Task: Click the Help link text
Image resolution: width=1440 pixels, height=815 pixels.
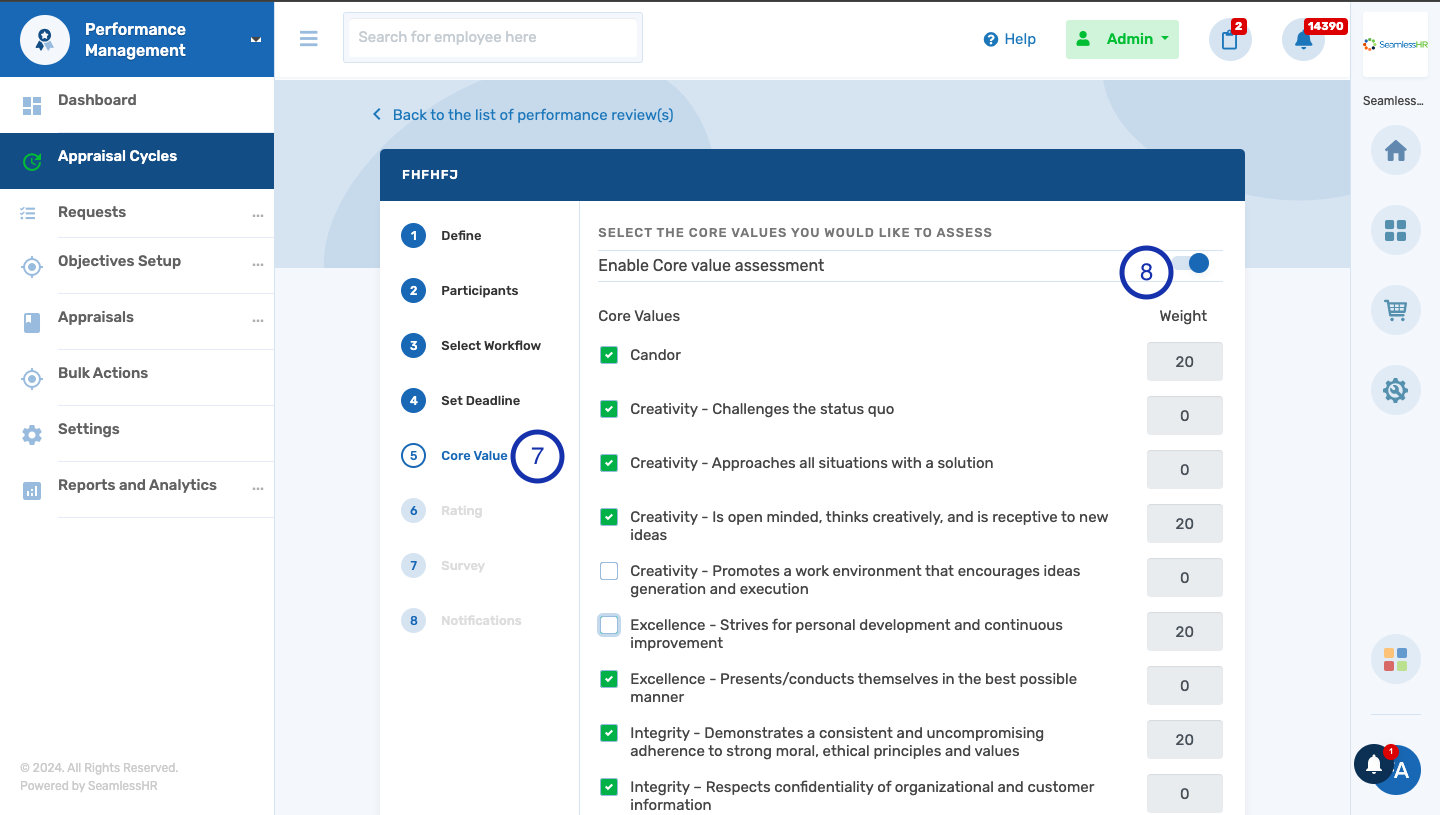Action: tap(1020, 39)
